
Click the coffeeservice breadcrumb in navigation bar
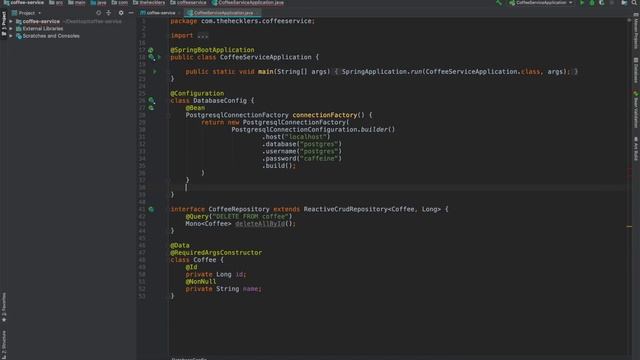188,3
